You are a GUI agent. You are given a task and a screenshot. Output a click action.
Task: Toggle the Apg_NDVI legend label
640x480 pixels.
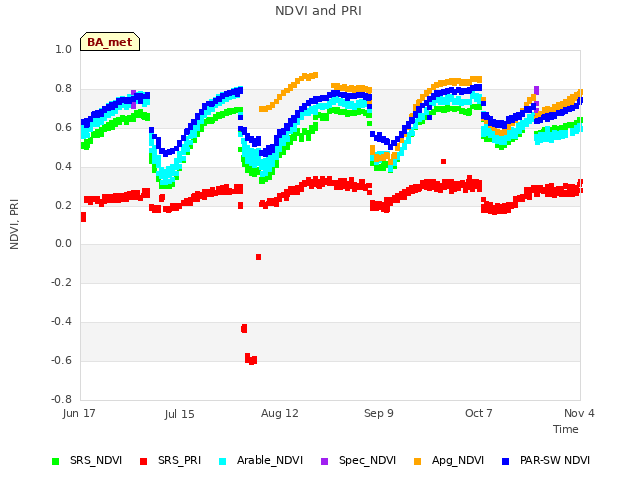458,460
